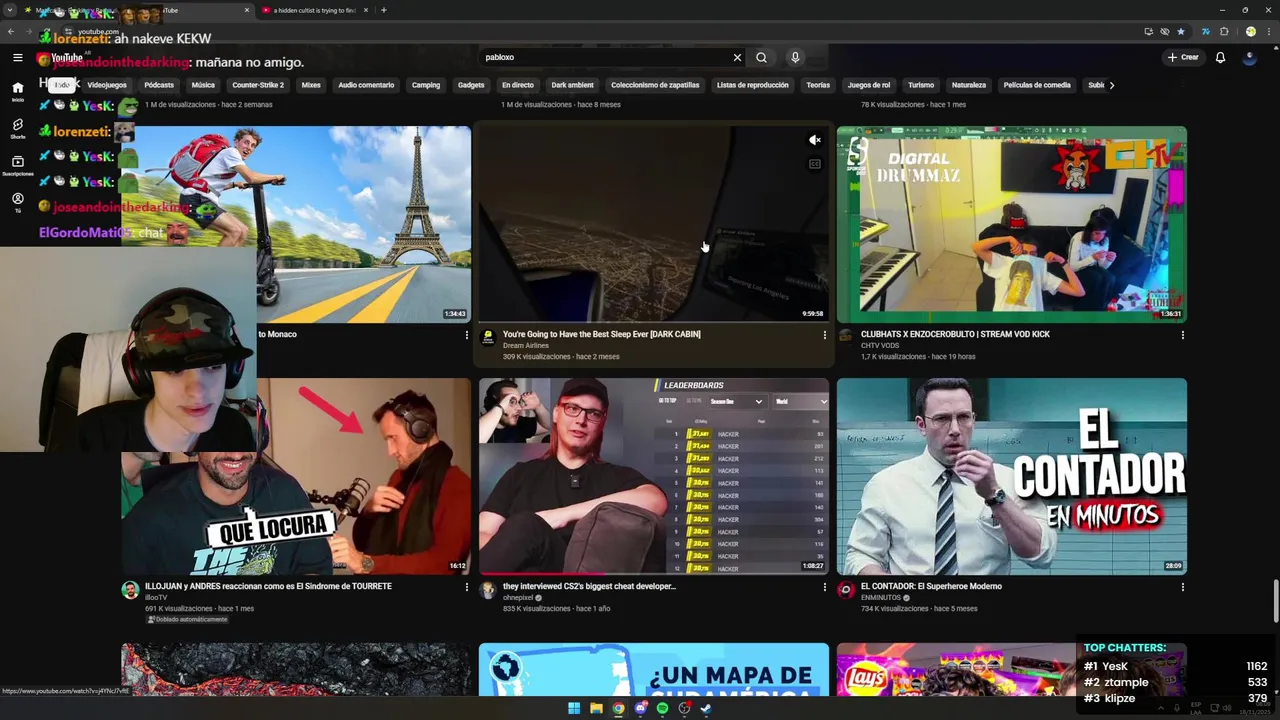Image resolution: width=1280 pixels, height=720 pixels.
Task: Open Discord from the taskbar
Action: [640, 708]
